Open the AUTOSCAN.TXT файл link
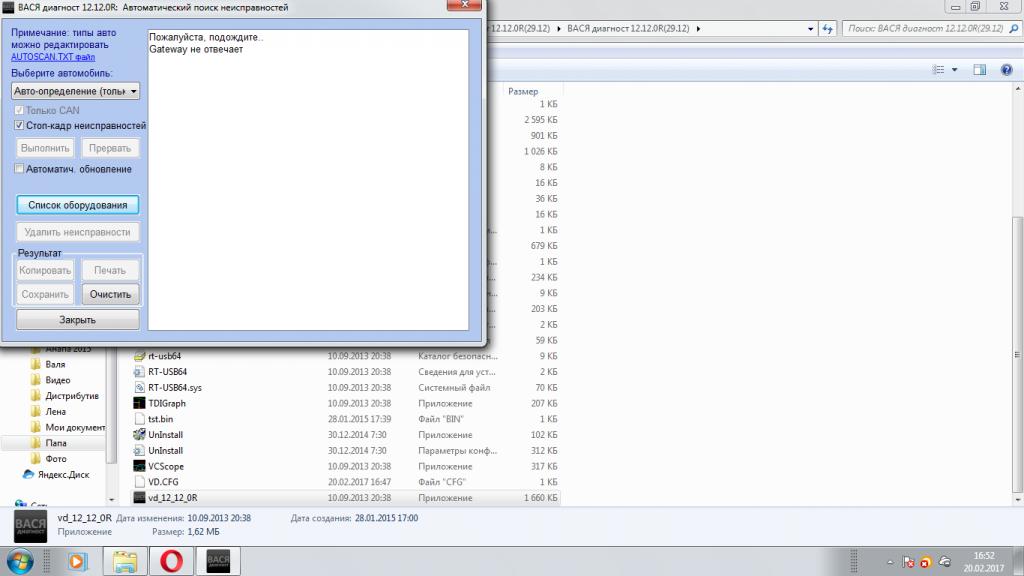The height and width of the screenshot is (576, 1024). click(x=53, y=57)
